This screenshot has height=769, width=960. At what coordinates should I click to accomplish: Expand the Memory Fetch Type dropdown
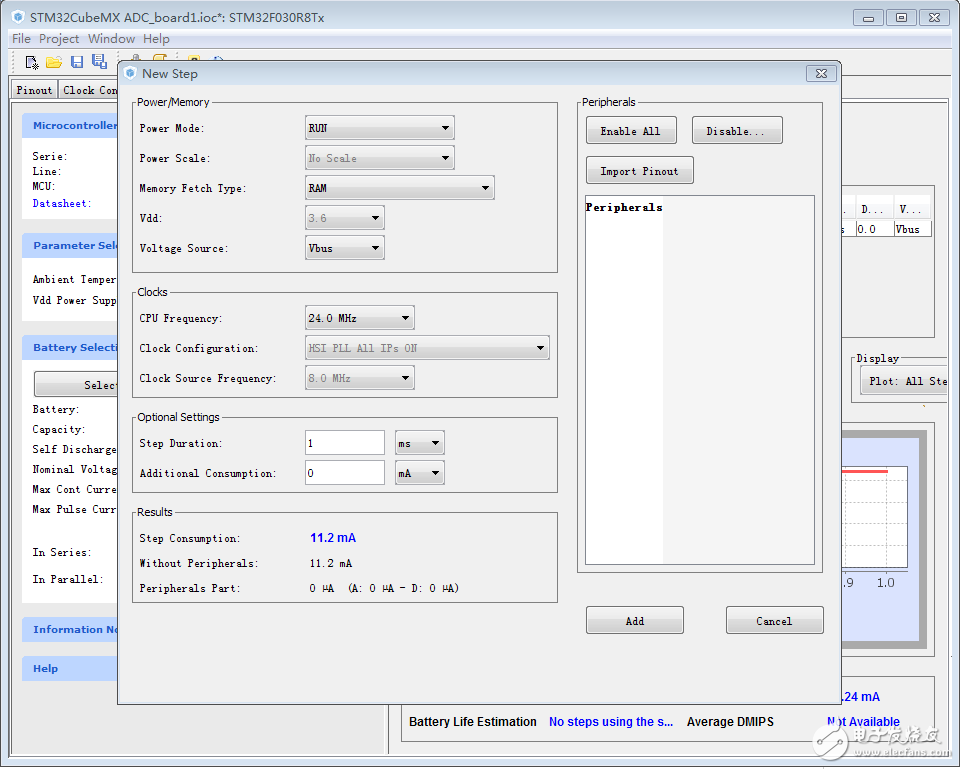click(399, 188)
